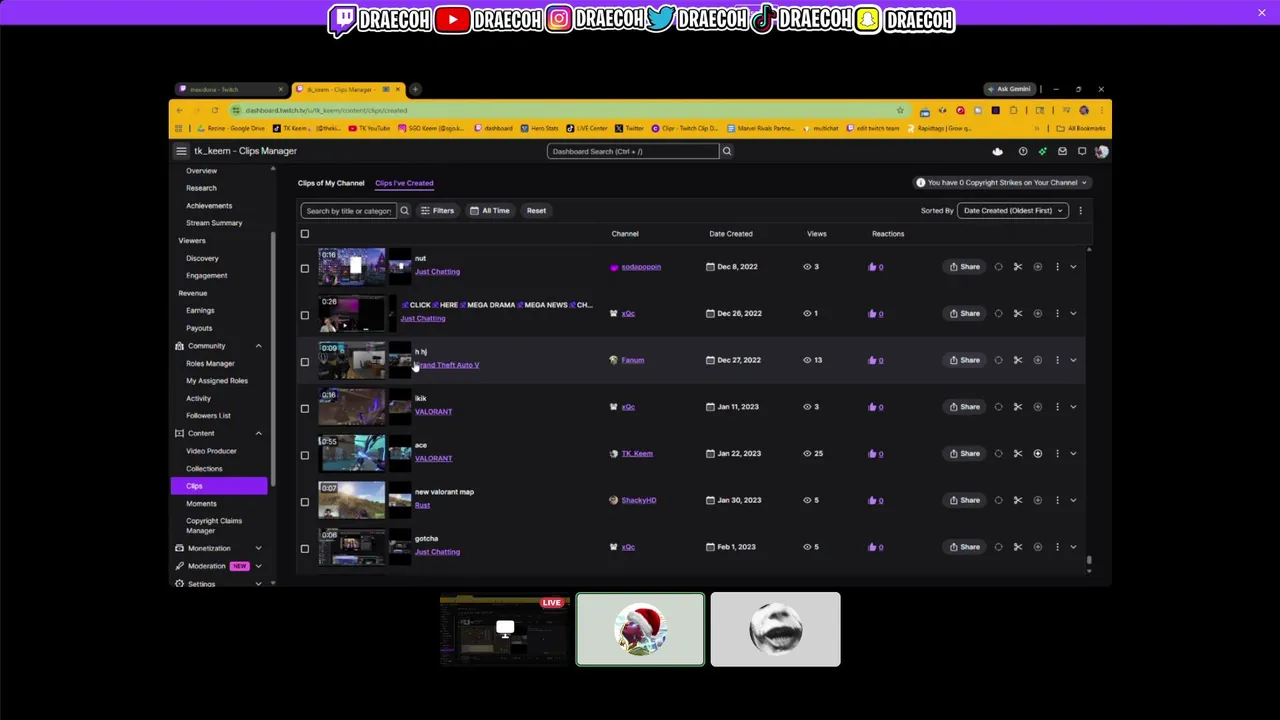Check the MEGA DRAMA clip checkbox
The image size is (1280, 720).
tap(305, 315)
